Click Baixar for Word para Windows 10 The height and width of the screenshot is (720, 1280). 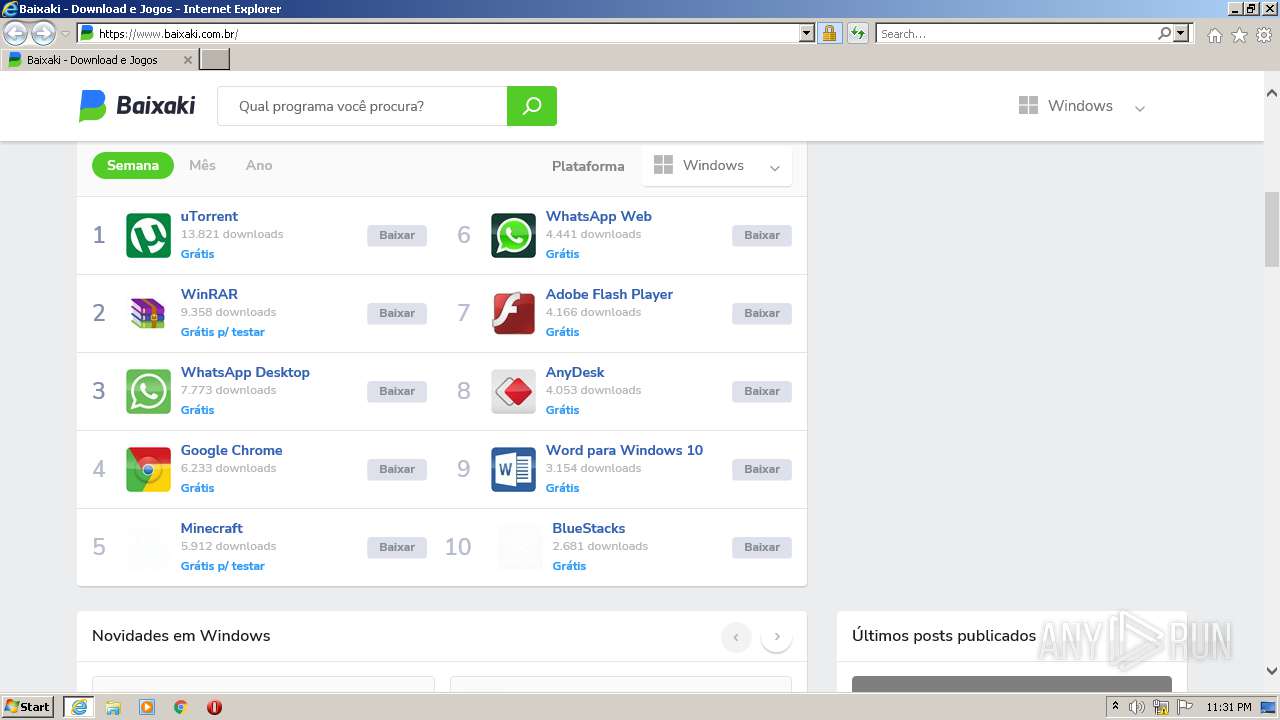pos(762,469)
